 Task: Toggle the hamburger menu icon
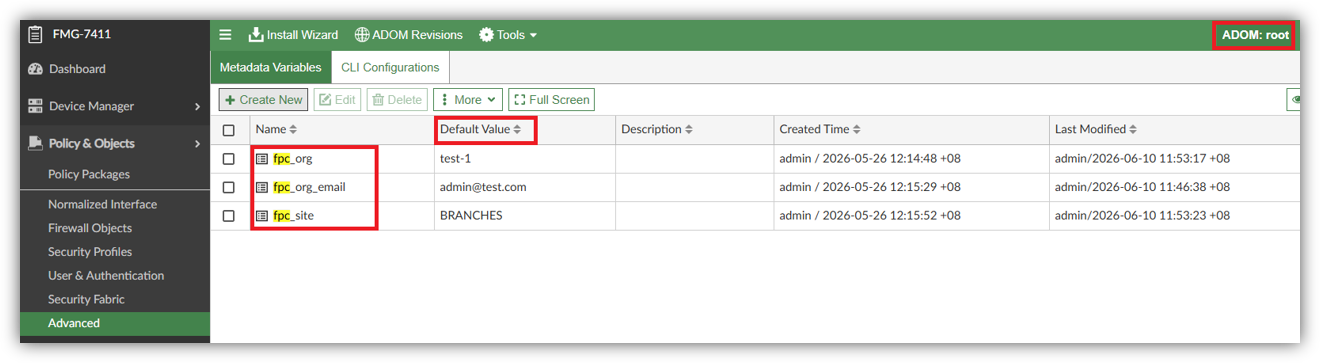(225, 35)
